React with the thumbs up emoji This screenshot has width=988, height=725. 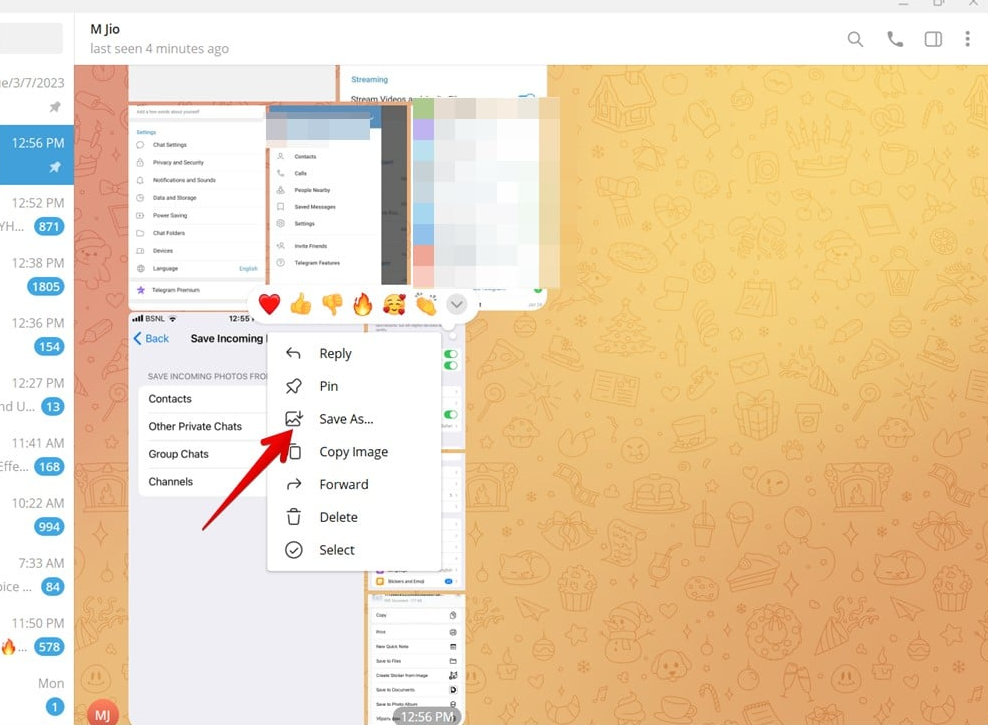tap(301, 304)
